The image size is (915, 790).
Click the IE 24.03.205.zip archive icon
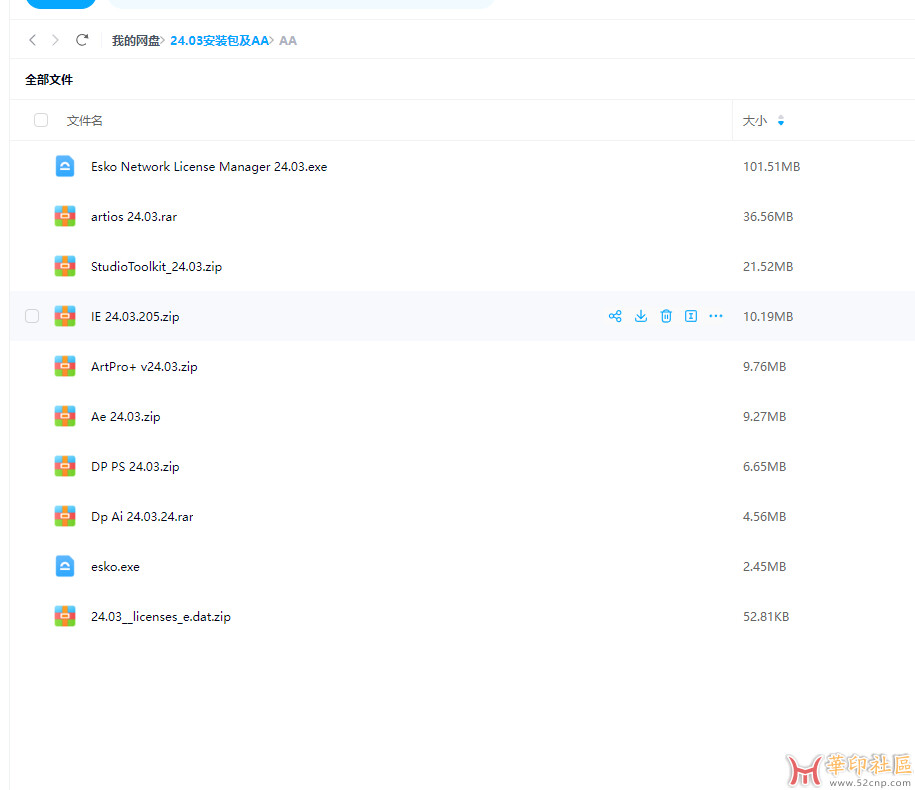coord(65,316)
